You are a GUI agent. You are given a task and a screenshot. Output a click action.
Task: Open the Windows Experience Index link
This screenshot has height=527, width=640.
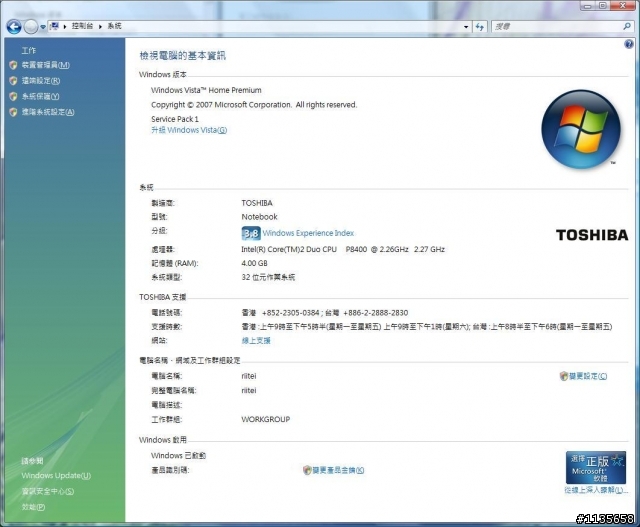point(308,233)
